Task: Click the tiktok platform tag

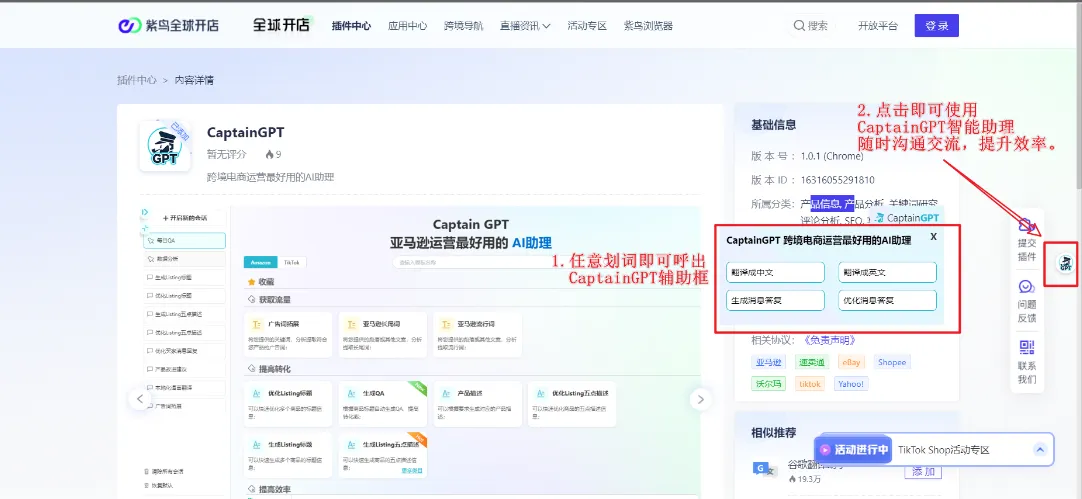Action: tap(810, 384)
